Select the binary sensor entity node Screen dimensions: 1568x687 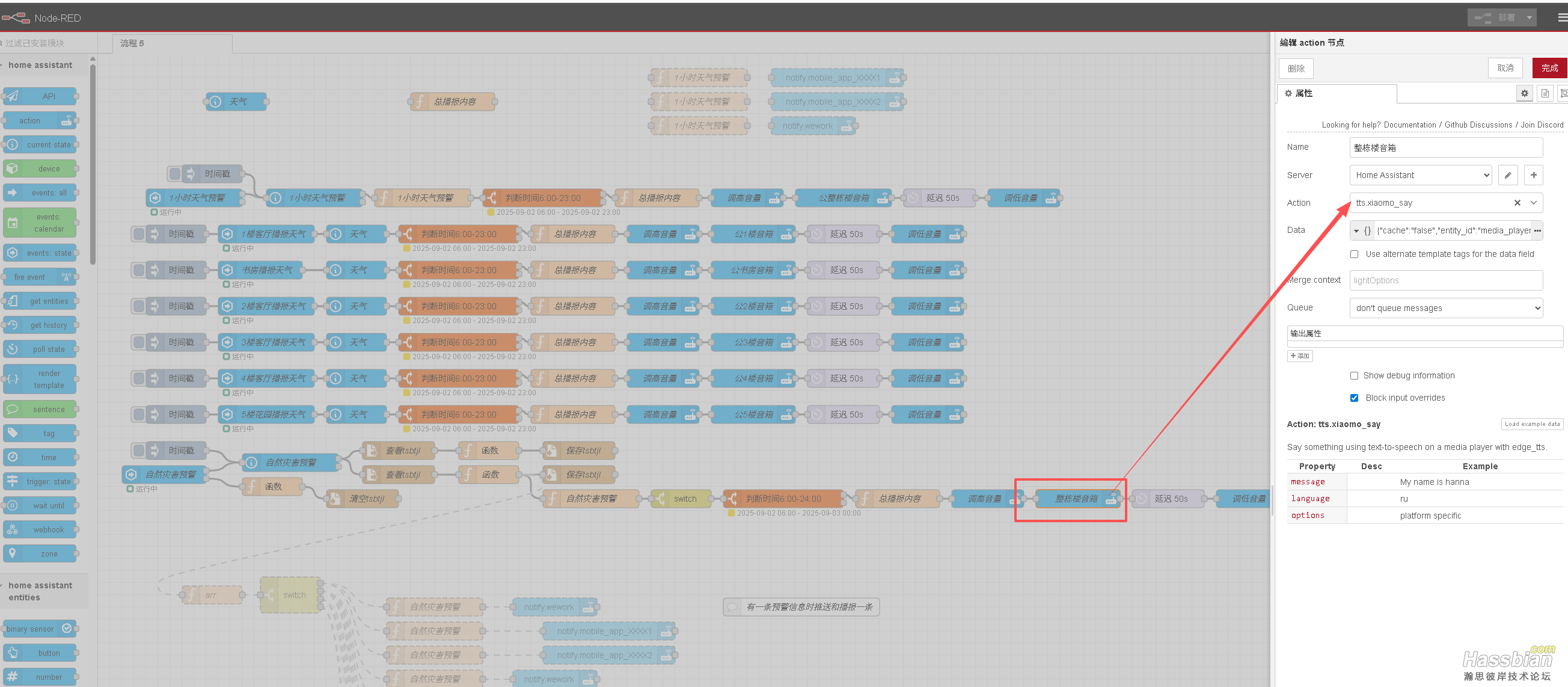(40, 629)
